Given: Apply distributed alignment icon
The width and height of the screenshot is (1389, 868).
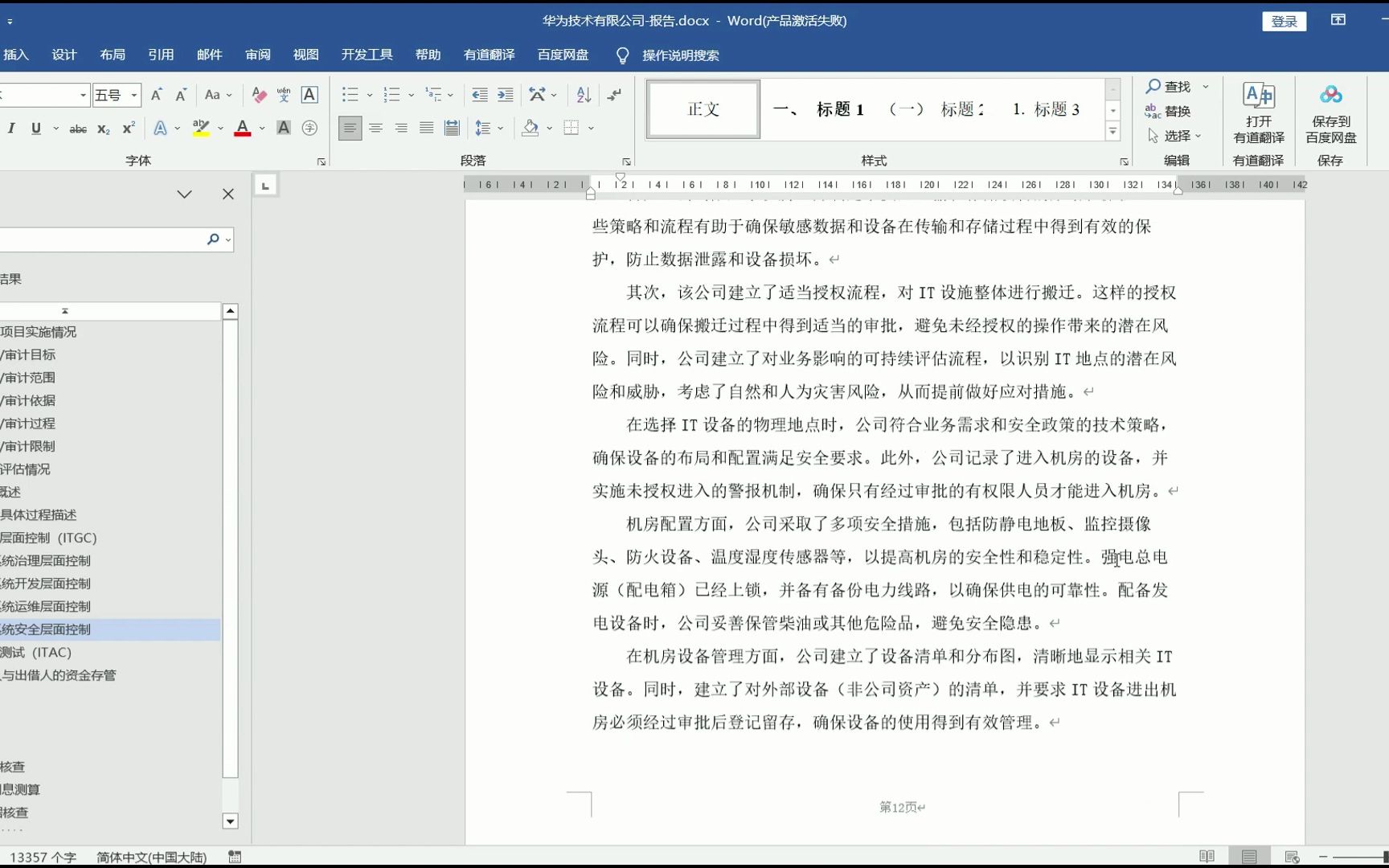Looking at the screenshot, I should click(453, 128).
